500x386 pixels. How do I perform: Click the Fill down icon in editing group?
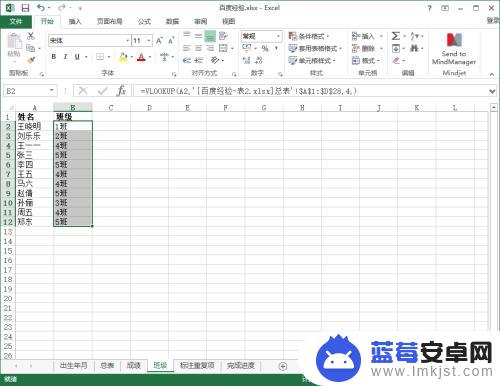tap(396, 48)
